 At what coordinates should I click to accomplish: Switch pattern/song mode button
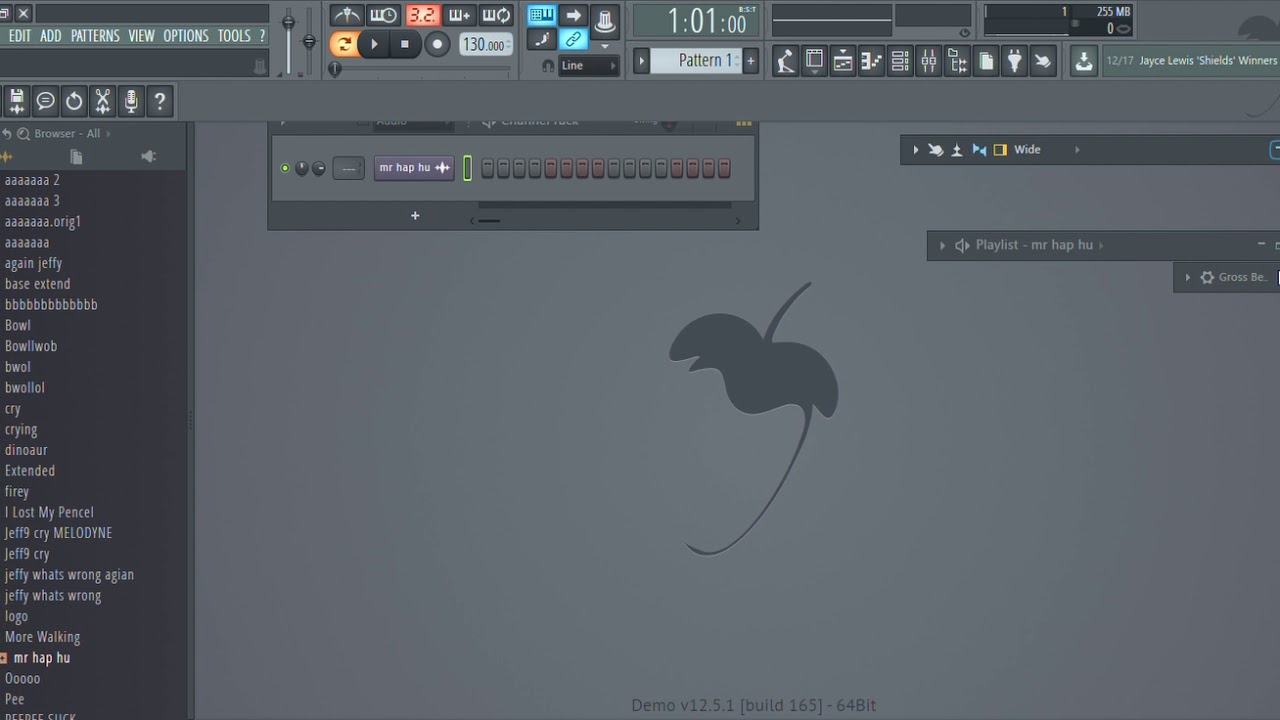tap(344, 44)
